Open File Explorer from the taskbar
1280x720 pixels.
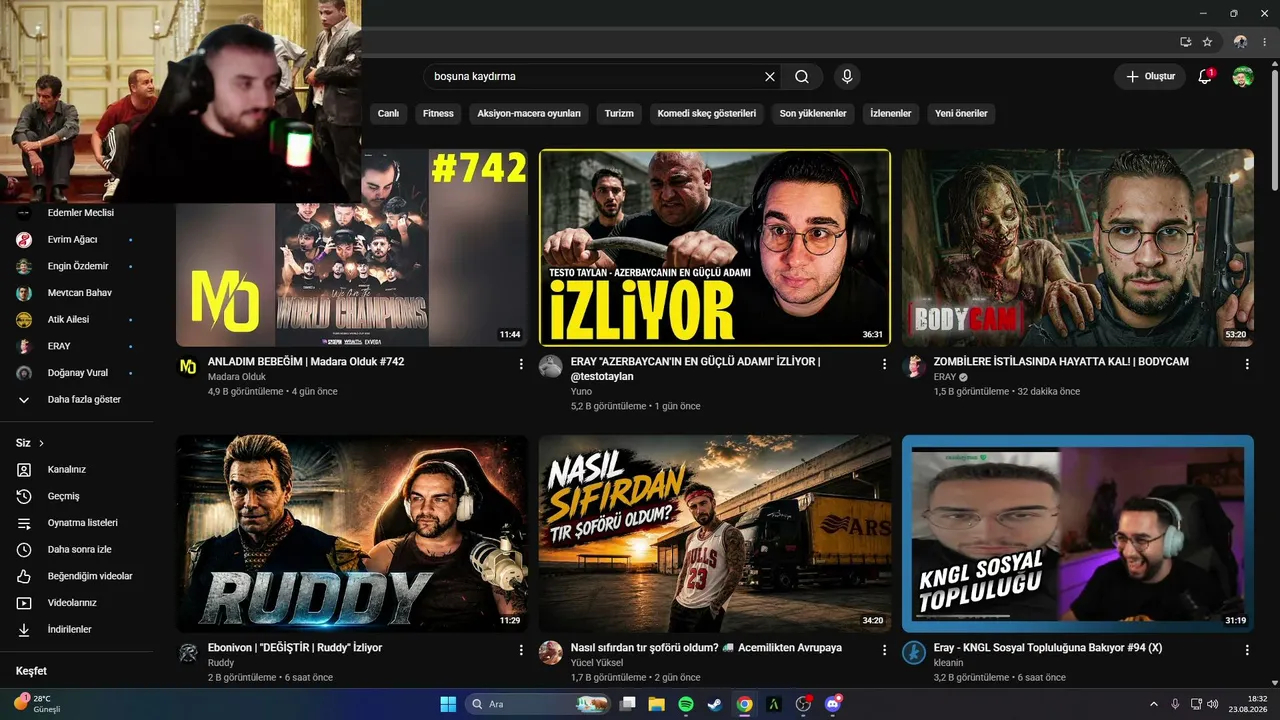657,704
